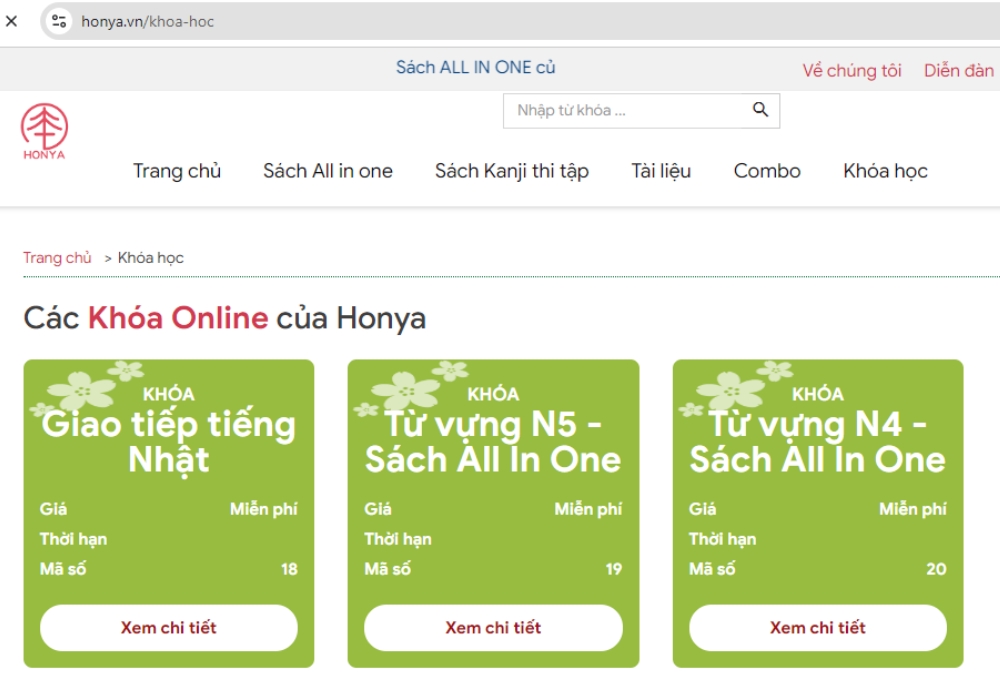Open the Từ vựng N4 course title
Image resolution: width=1000 pixels, height=700 pixels.
point(817,441)
